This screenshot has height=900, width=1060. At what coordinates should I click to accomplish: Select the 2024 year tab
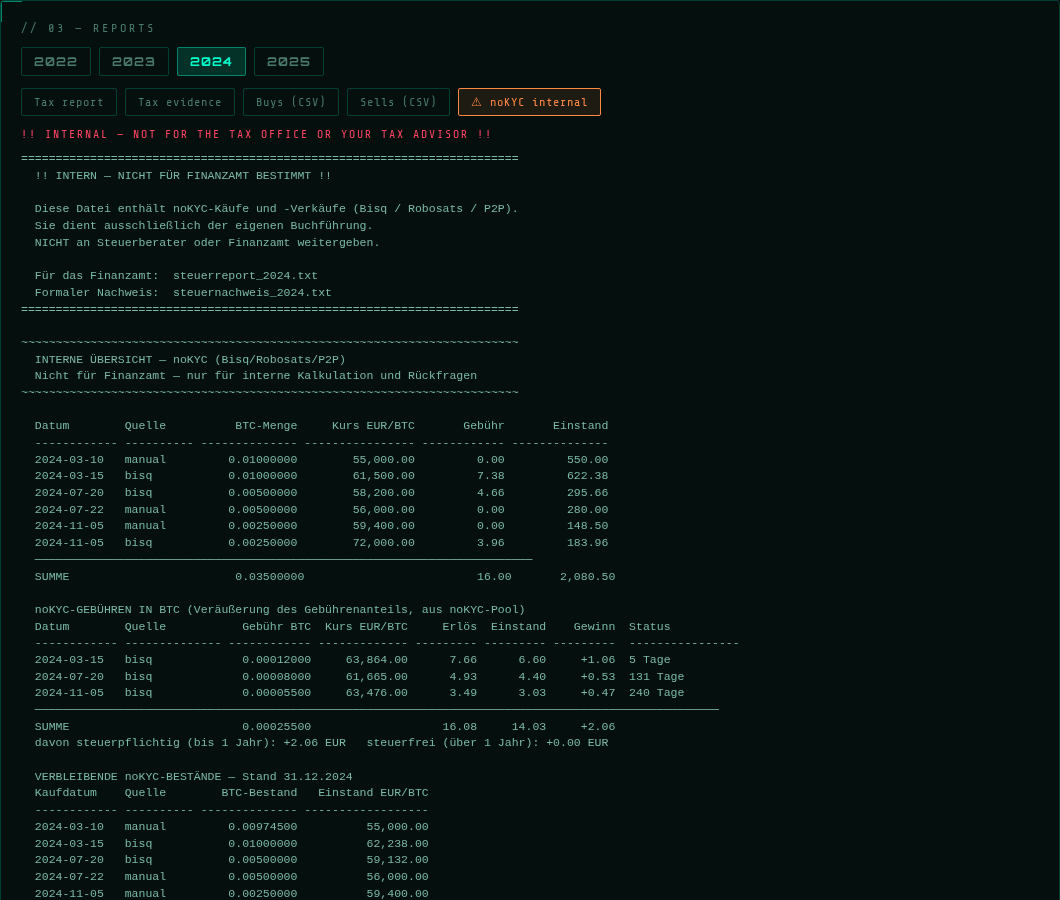point(211,62)
